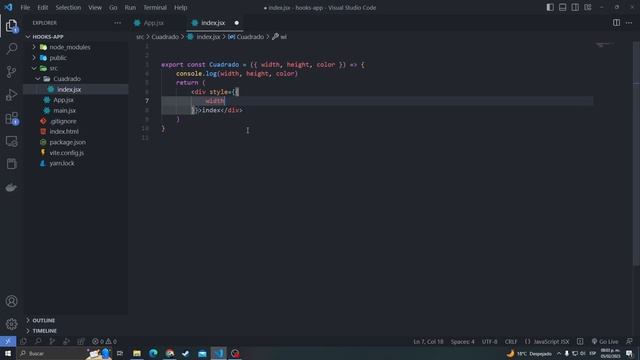The image size is (640, 360).
Task: Toggle Secondary Side Bar layout icon
Action: pos(575,7)
